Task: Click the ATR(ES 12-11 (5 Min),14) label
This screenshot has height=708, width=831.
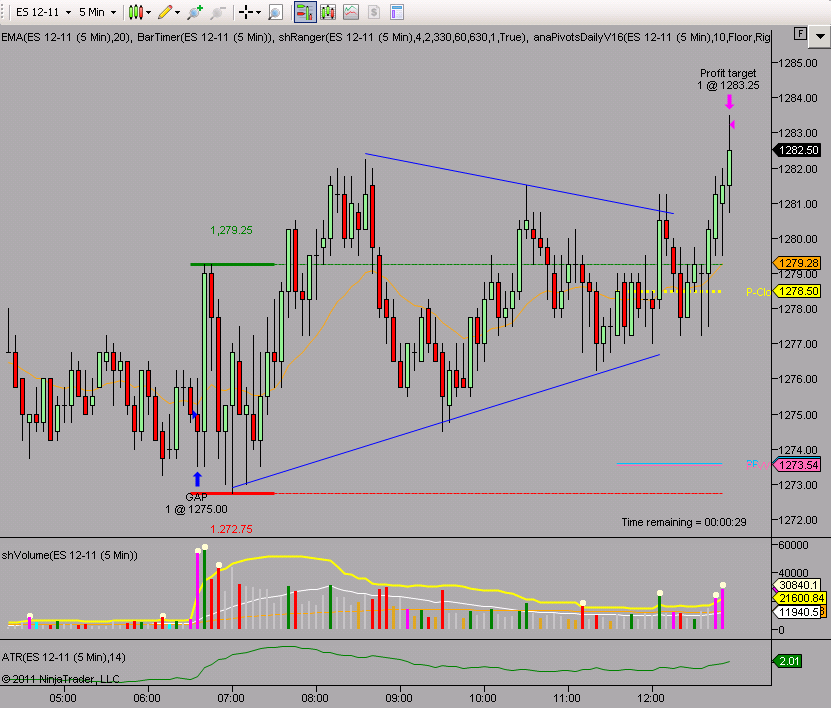Action: (x=64, y=657)
